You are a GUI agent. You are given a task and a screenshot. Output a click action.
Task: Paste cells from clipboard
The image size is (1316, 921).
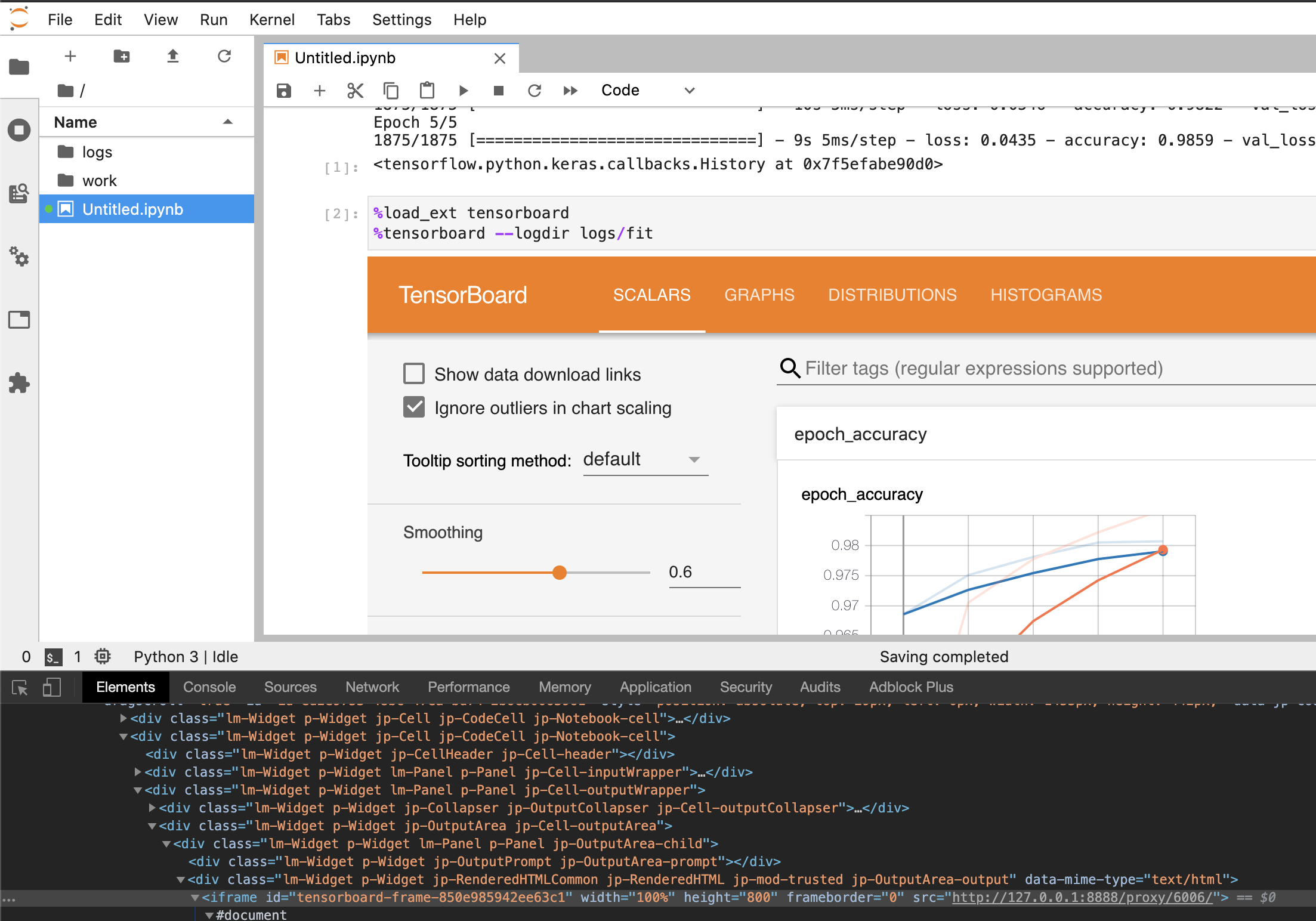[427, 91]
